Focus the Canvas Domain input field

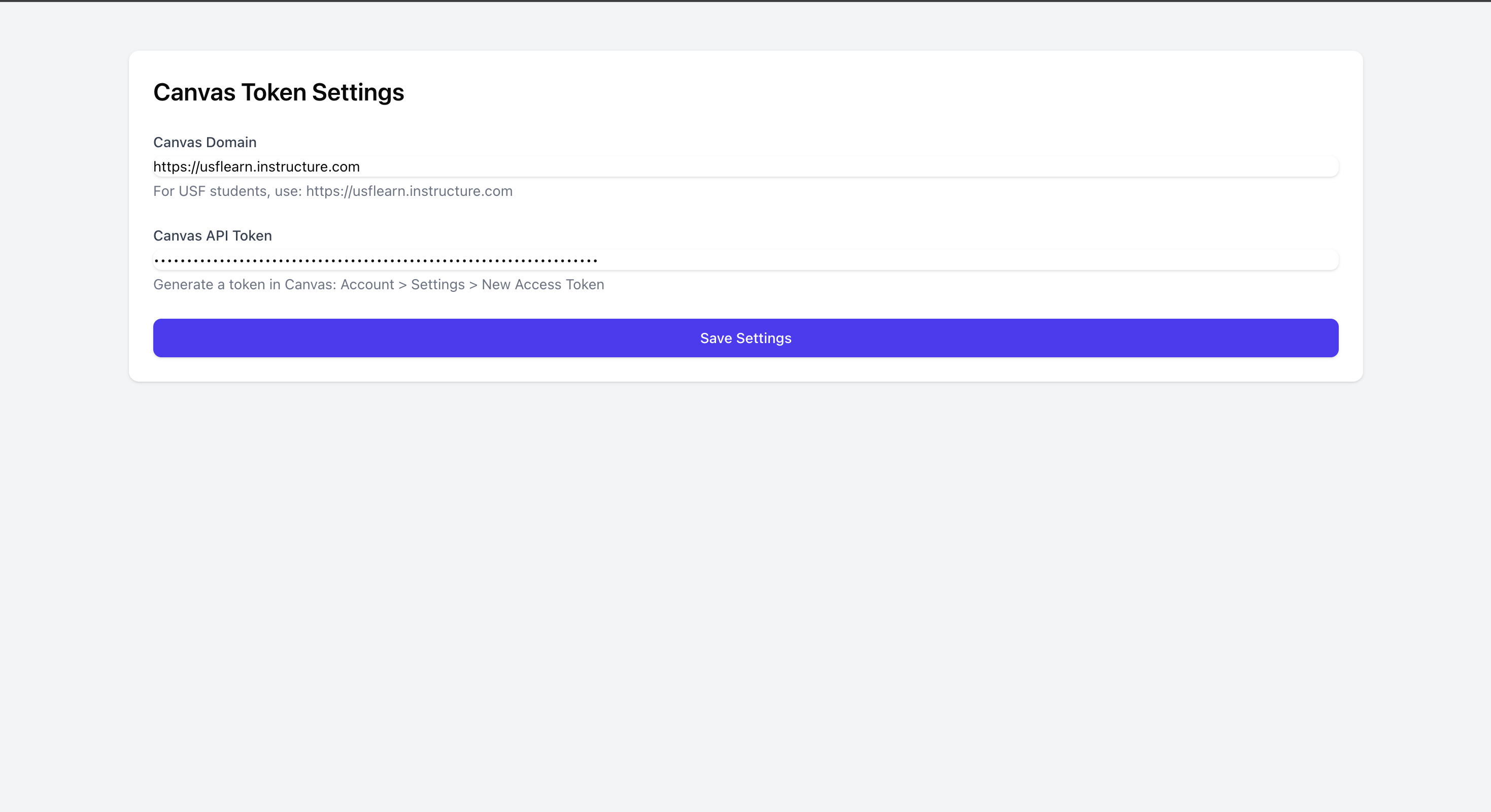coord(745,166)
